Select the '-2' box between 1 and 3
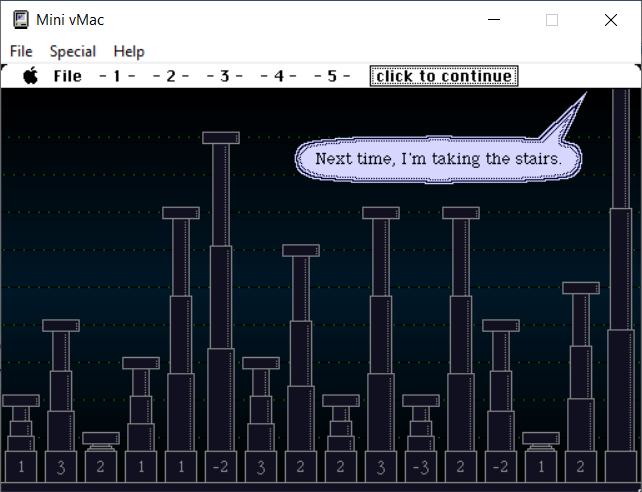642x492 pixels. tap(221, 467)
